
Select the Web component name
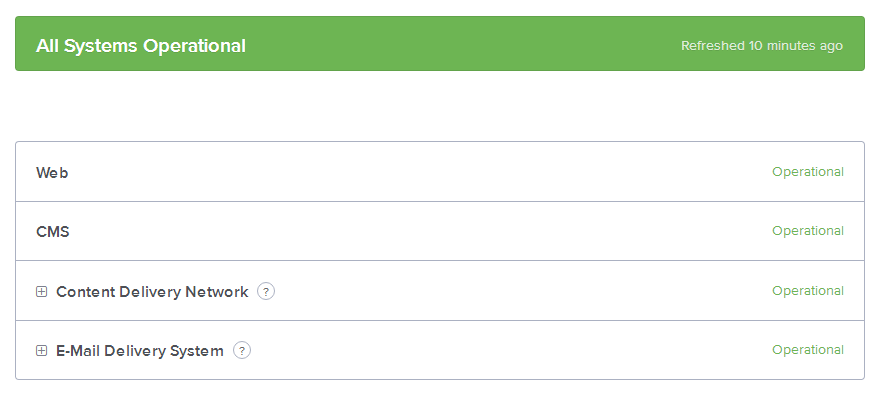pos(52,172)
